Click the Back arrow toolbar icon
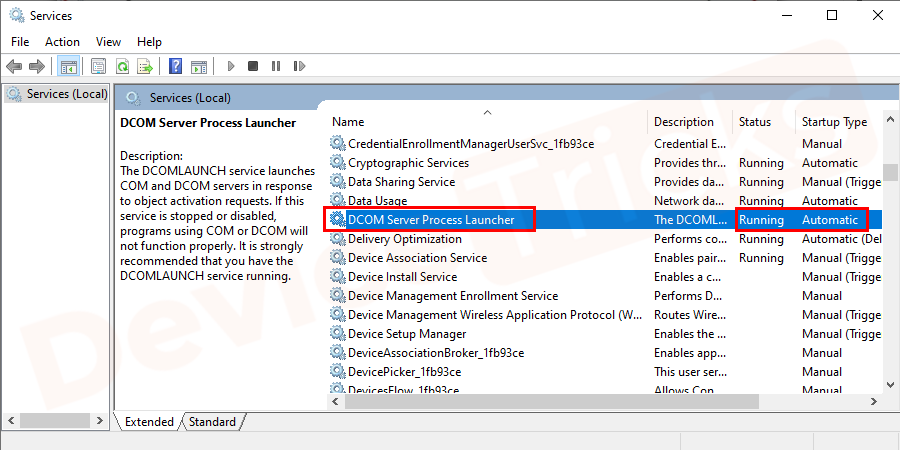The height and width of the screenshot is (450, 900). point(14,67)
